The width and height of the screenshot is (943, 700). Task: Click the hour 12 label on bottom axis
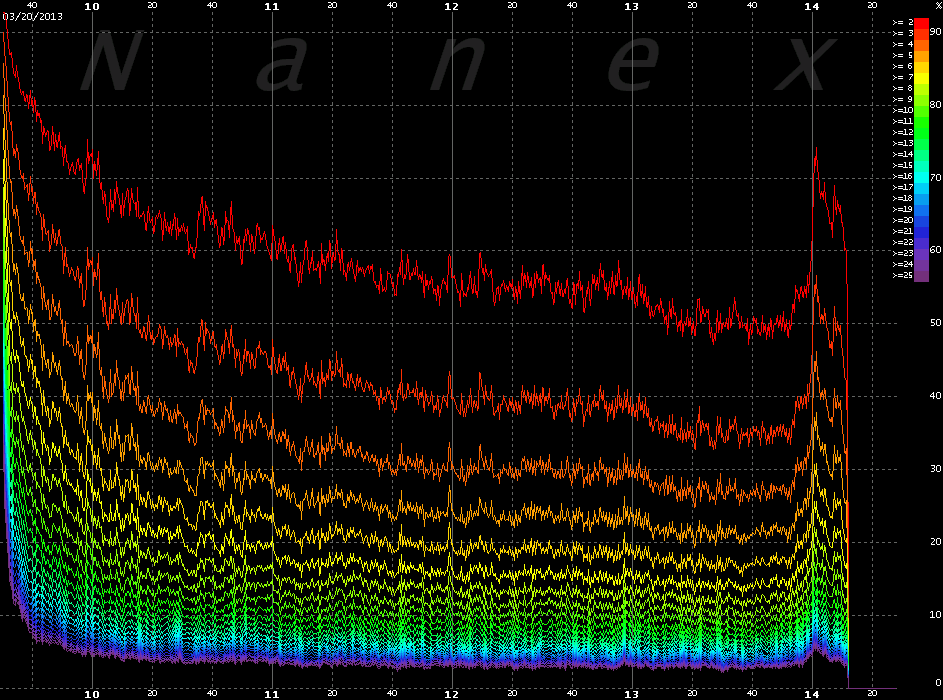point(451,693)
